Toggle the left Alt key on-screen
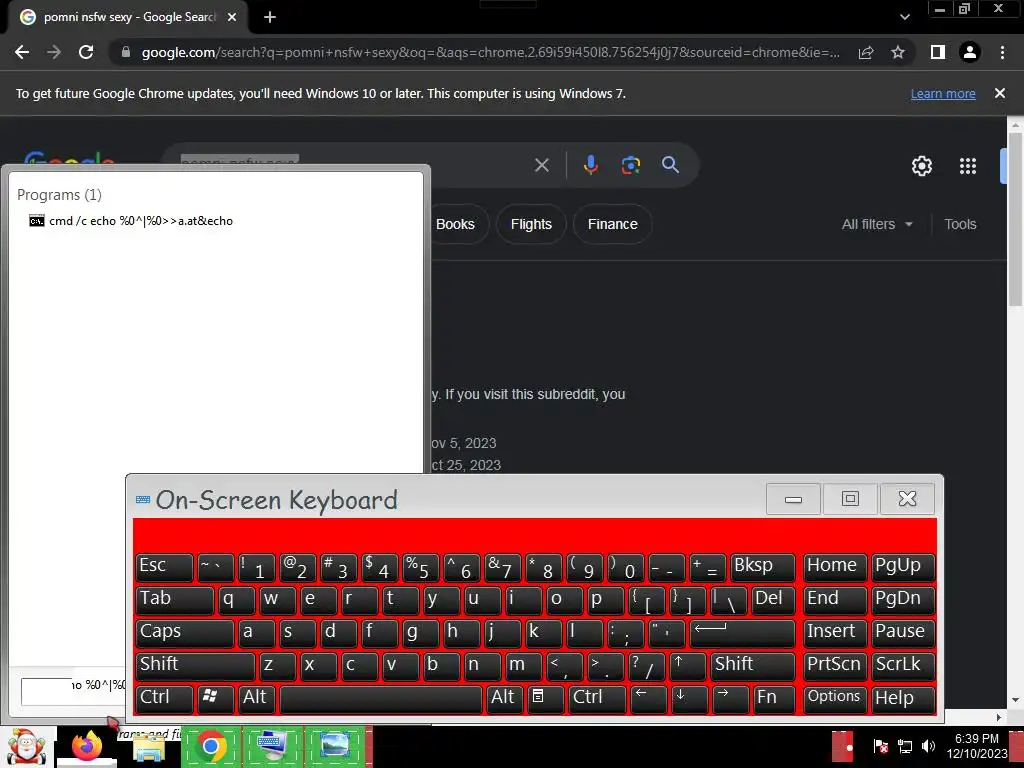The image size is (1024, 768). (x=256, y=698)
